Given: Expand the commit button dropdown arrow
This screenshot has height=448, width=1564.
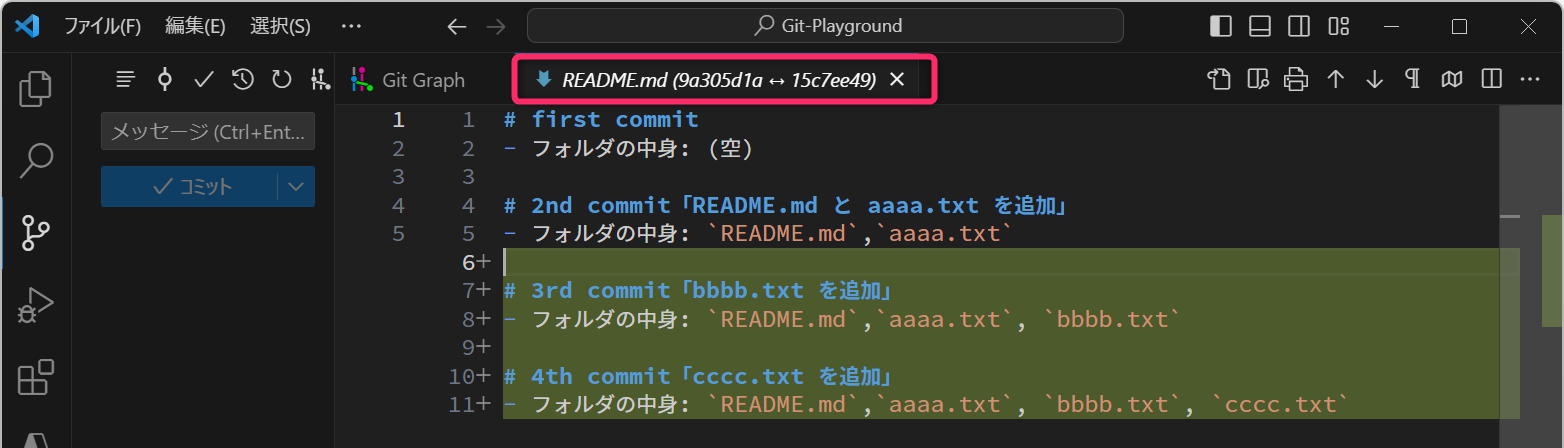Looking at the screenshot, I should point(295,186).
